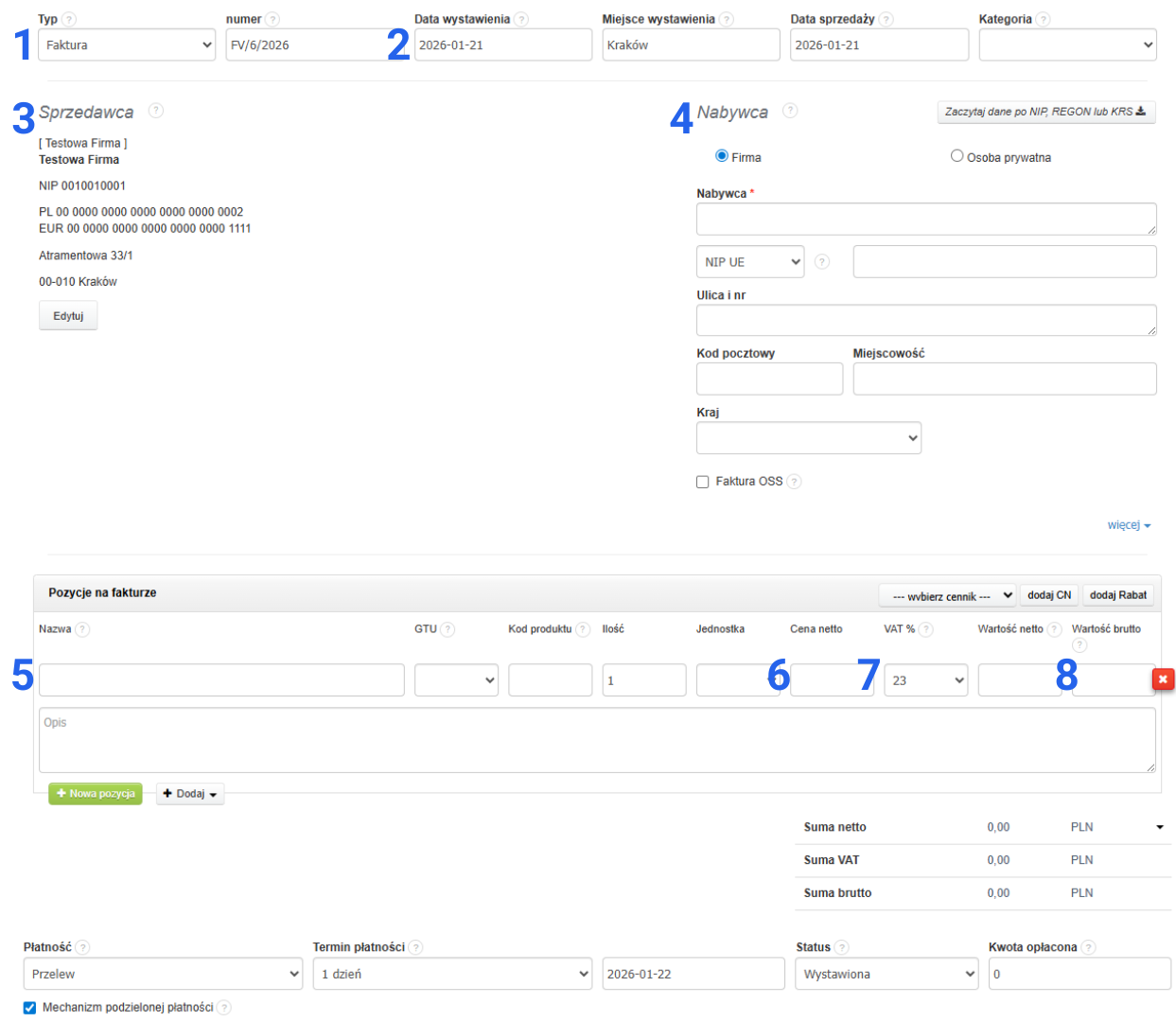This screenshot has height=1022, width=1176.
Task: Click help icon next to Data wystawienia
Action: pyautogui.click(x=521, y=19)
